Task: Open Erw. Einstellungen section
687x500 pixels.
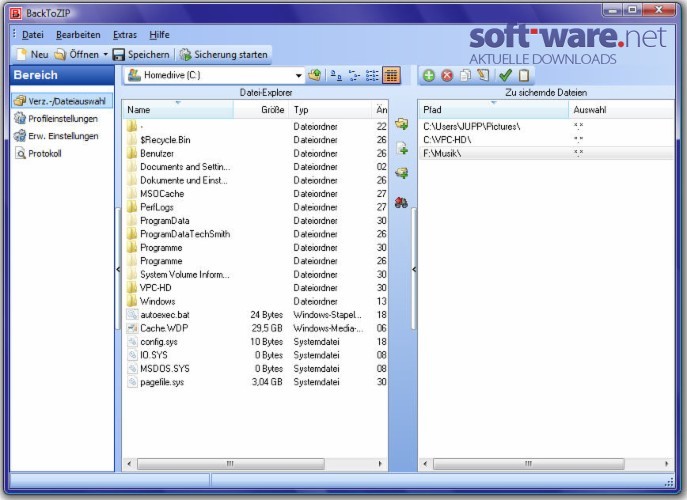Action: (x=56, y=136)
